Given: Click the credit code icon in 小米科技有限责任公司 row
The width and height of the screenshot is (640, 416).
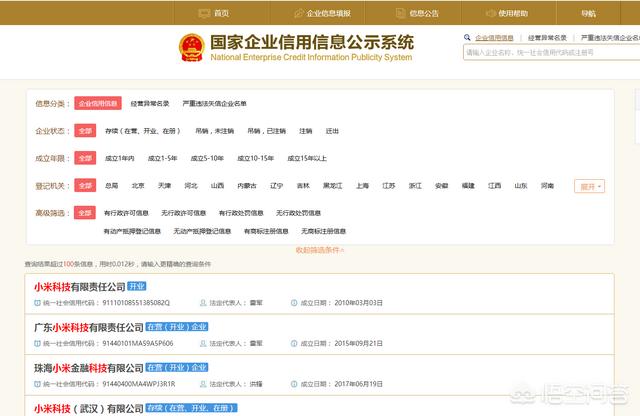Looking at the screenshot, I should coord(38,303).
